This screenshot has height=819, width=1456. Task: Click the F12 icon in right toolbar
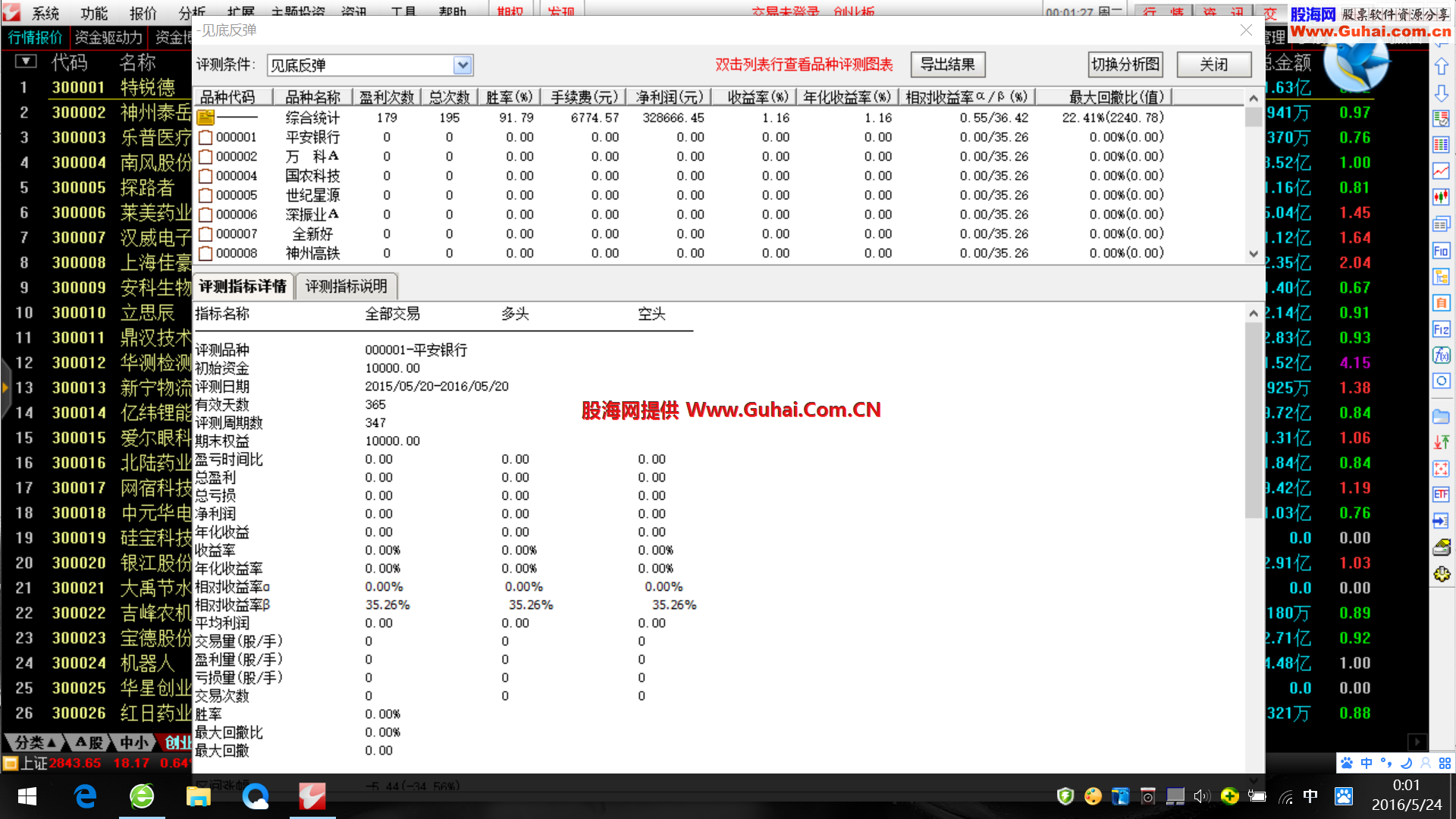(1442, 329)
